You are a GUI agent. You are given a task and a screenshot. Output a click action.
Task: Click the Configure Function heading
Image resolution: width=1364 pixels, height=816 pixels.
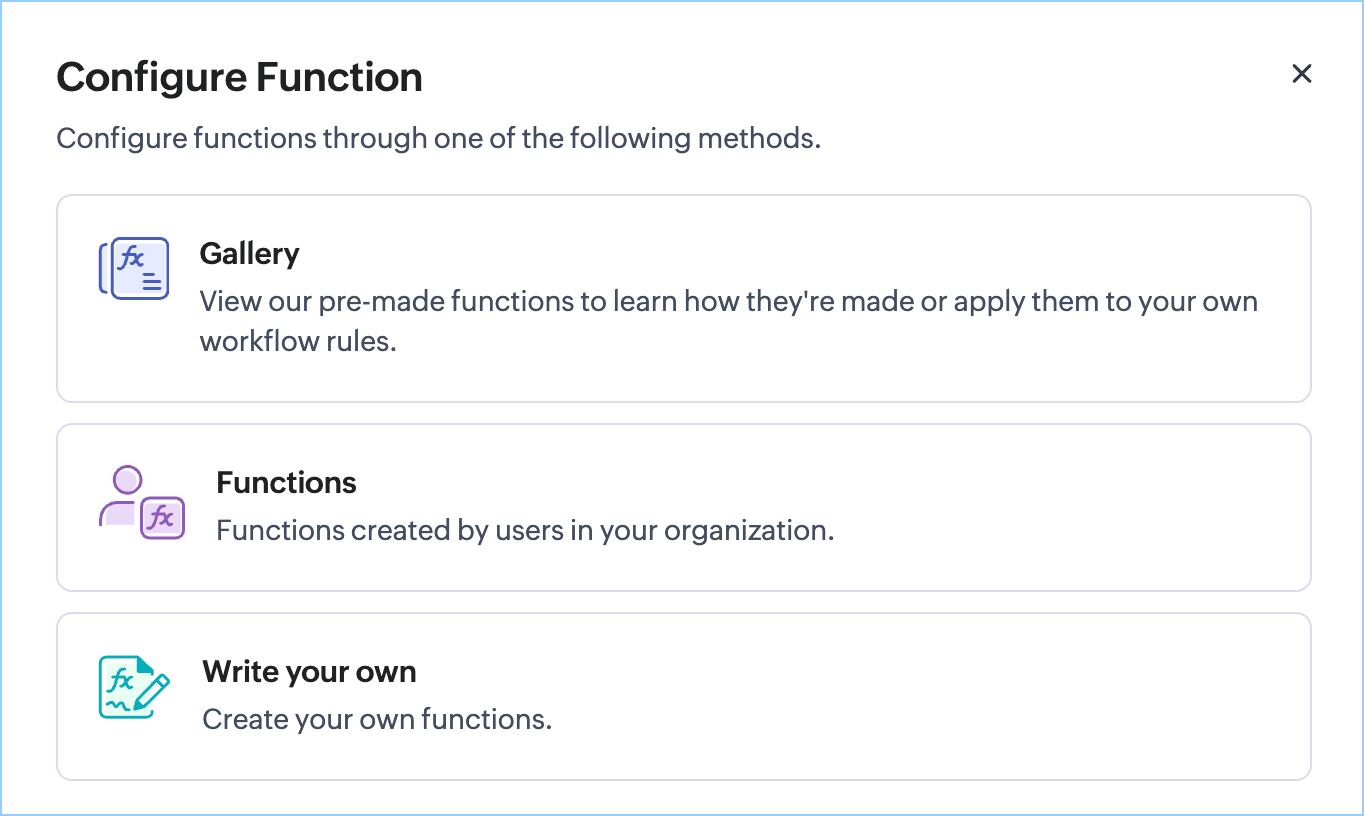click(x=239, y=77)
